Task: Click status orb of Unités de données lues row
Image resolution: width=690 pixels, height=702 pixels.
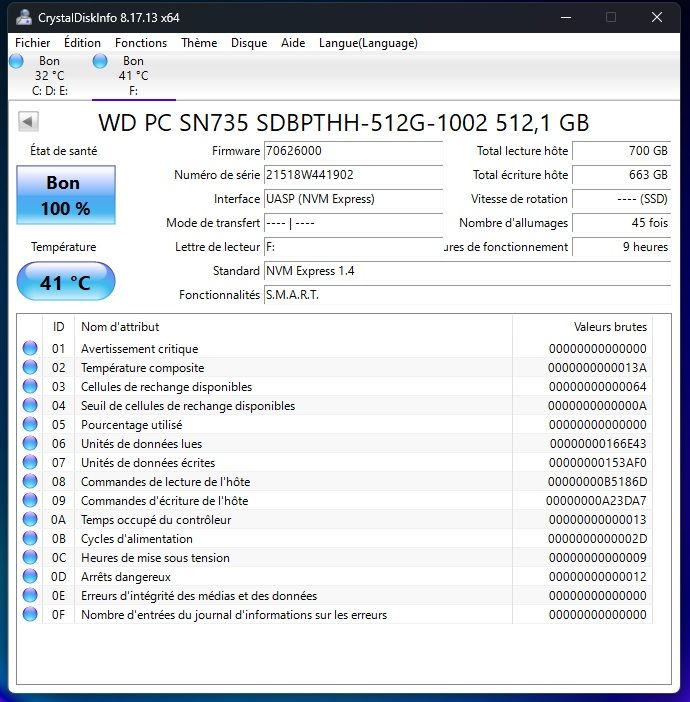Action: coord(30,444)
